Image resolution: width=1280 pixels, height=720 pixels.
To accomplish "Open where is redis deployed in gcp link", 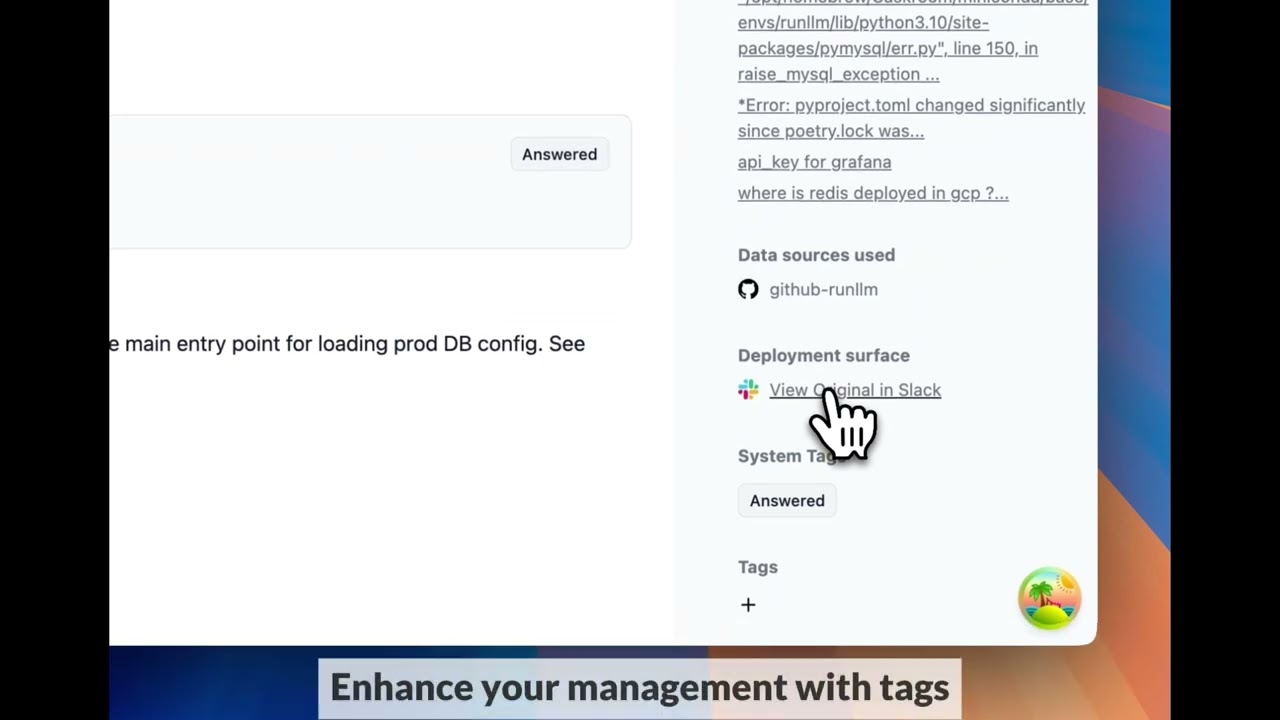I will (x=873, y=193).
